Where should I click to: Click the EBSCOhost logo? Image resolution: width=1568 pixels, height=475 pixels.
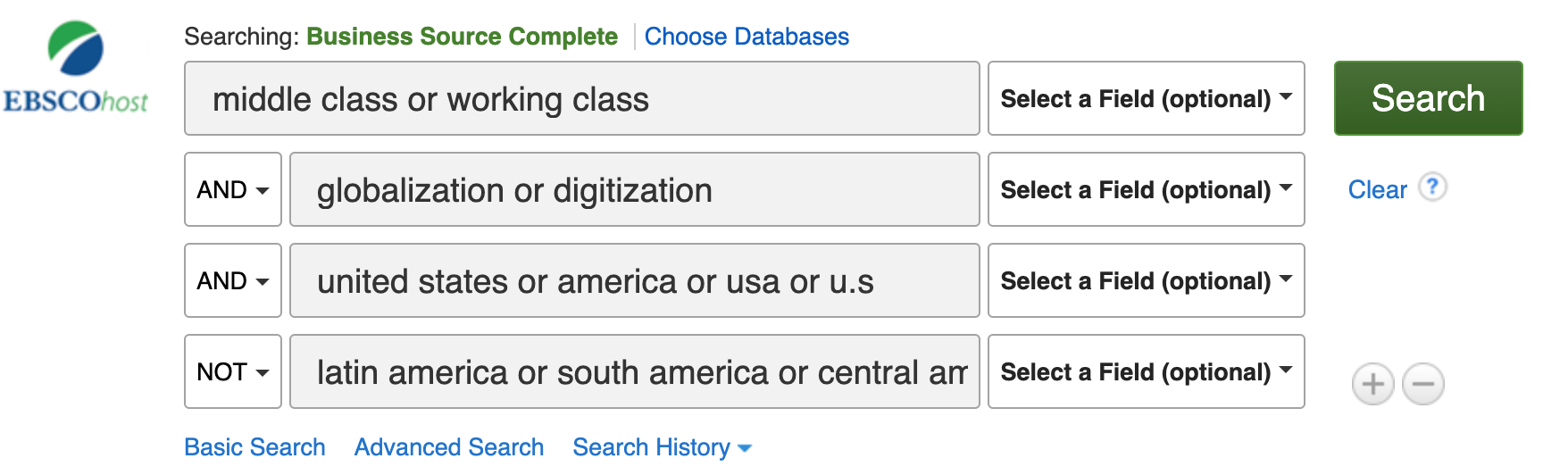coord(76,68)
